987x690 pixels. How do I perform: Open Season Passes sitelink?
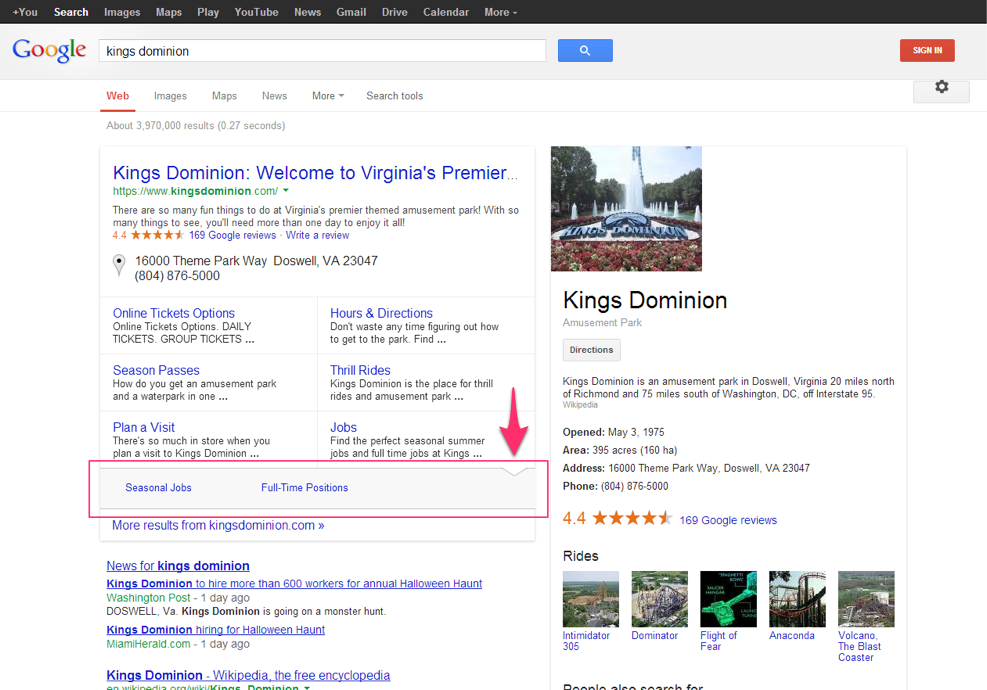156,370
